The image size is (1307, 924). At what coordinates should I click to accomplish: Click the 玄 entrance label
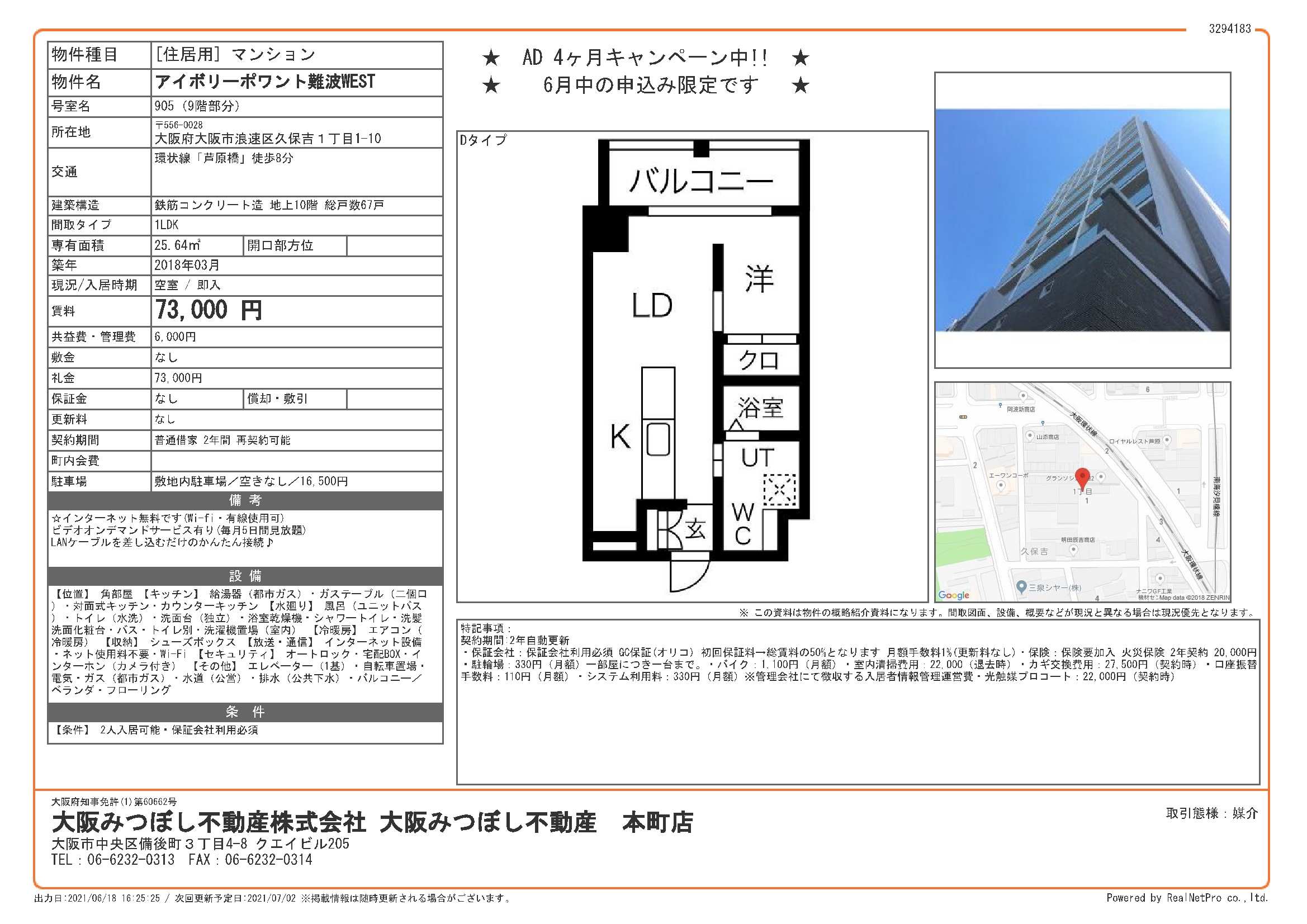pyautogui.click(x=695, y=529)
